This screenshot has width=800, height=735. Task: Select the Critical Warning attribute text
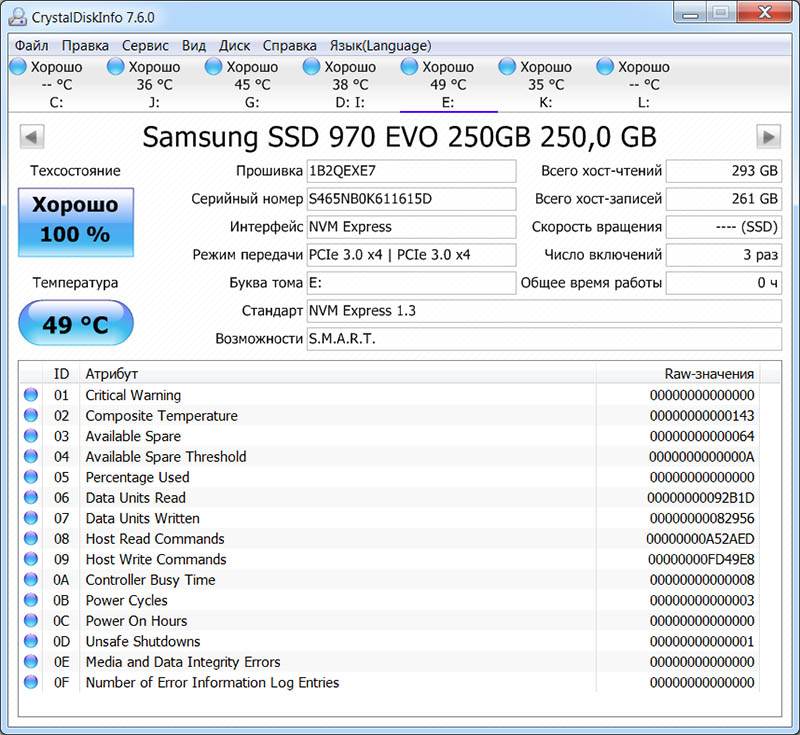[133, 395]
